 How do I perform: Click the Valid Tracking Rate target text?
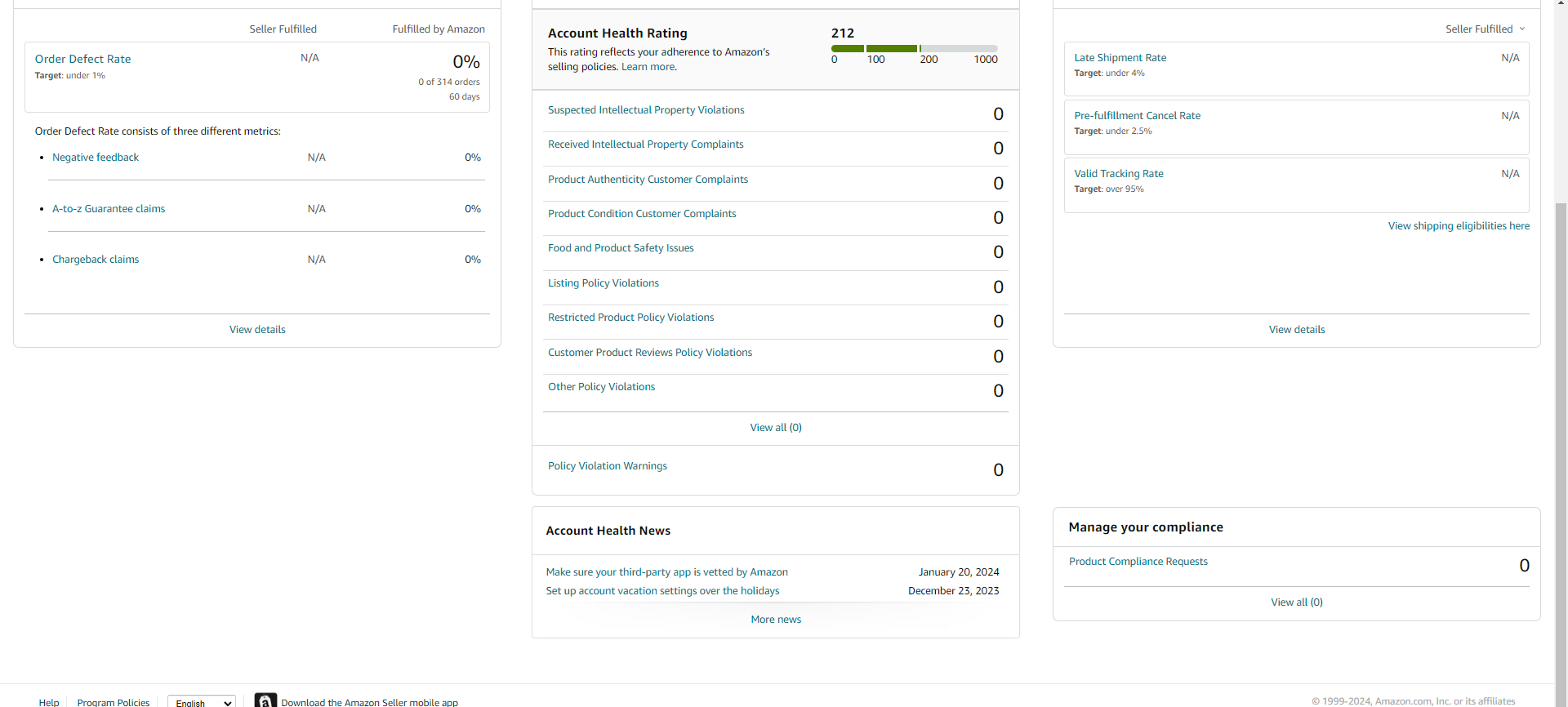click(x=1109, y=189)
